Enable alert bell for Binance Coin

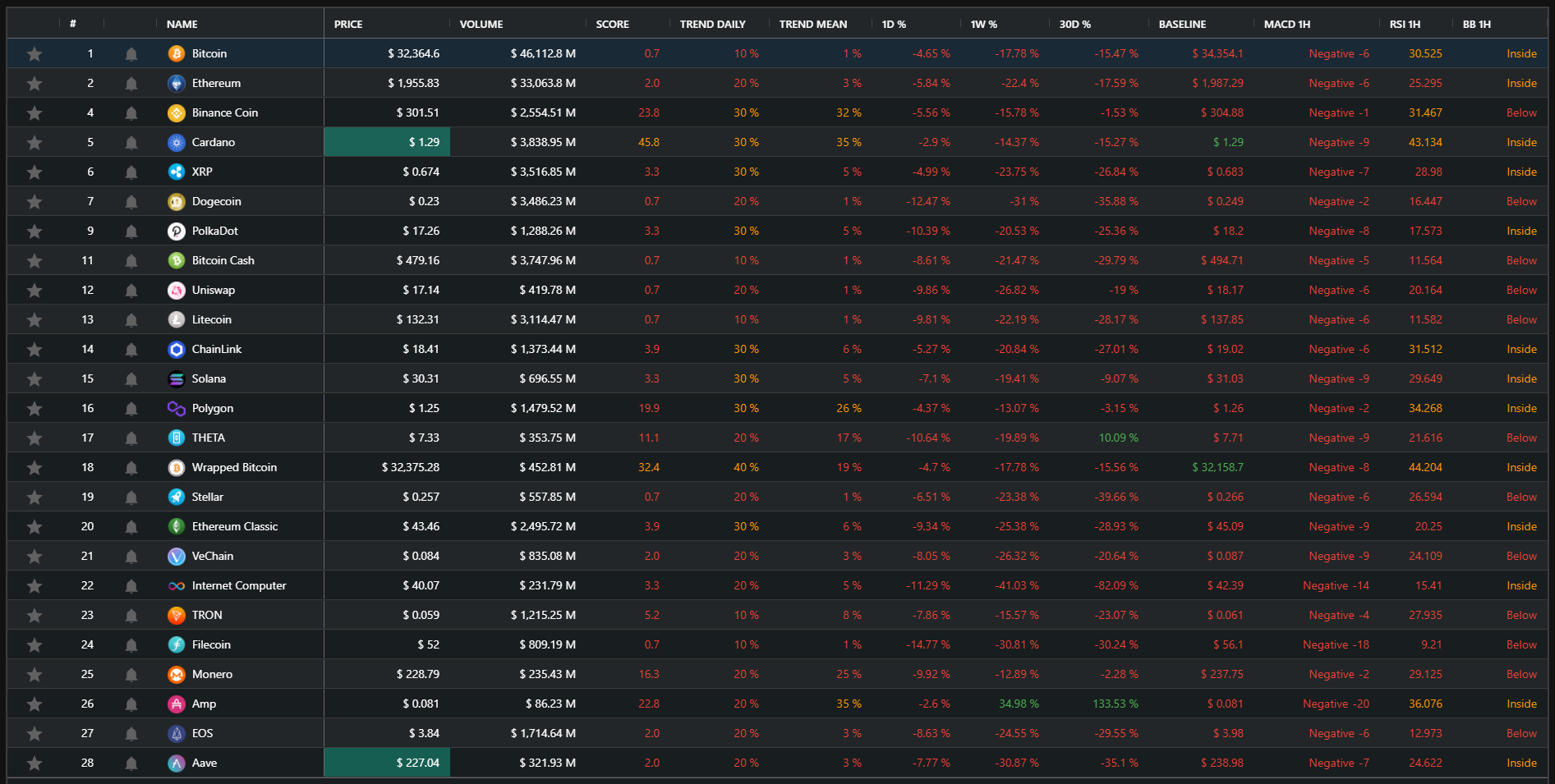(131, 113)
